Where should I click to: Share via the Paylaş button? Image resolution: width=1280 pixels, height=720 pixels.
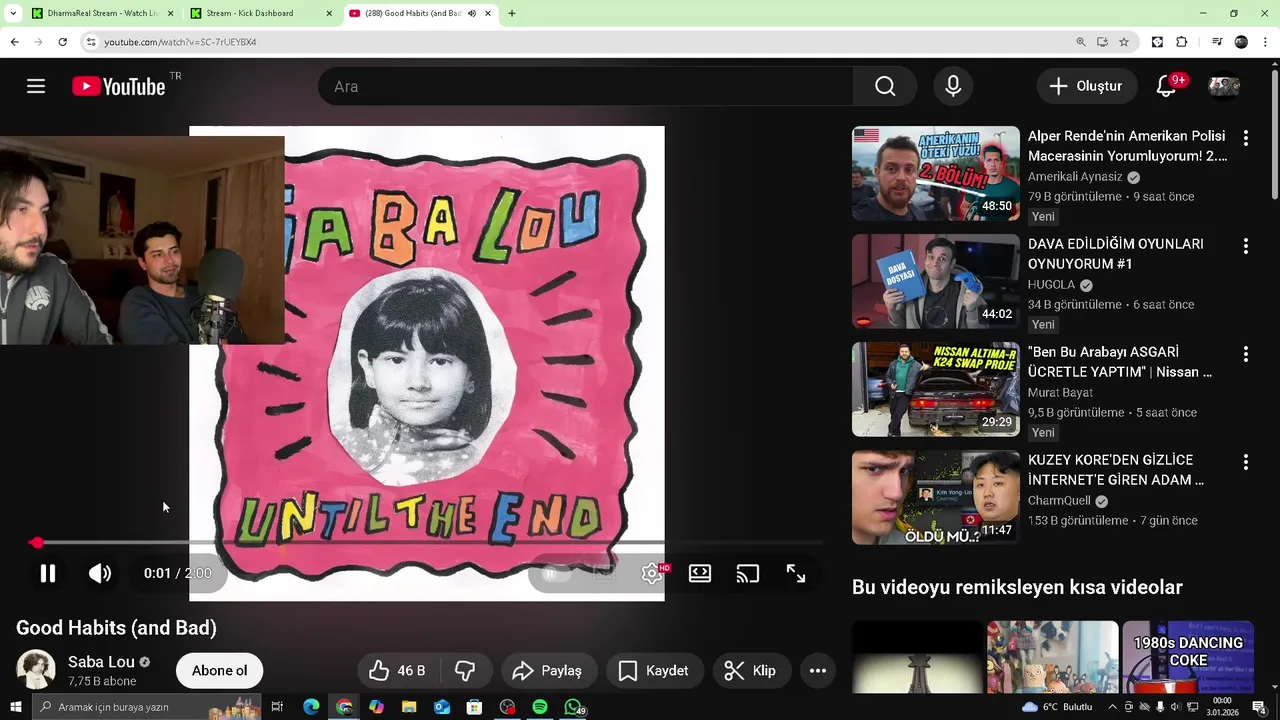coord(547,671)
